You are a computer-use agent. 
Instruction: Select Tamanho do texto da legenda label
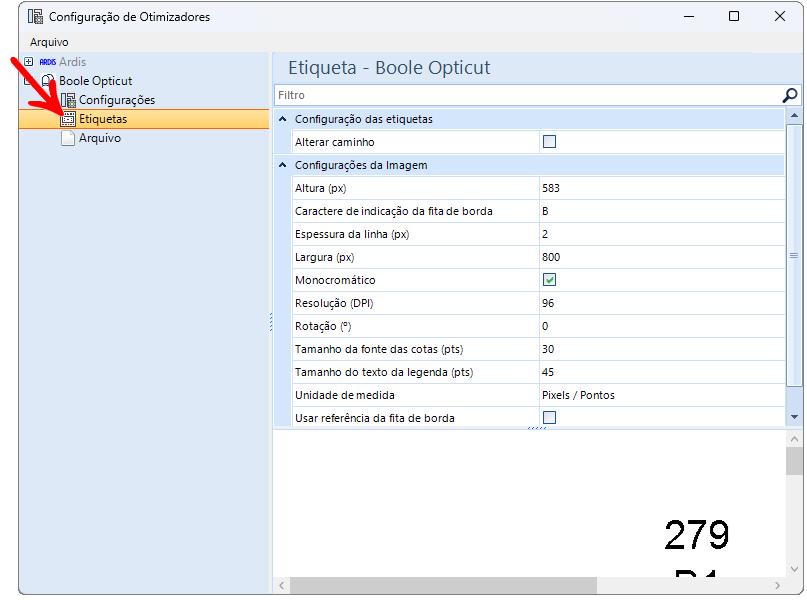pos(384,372)
